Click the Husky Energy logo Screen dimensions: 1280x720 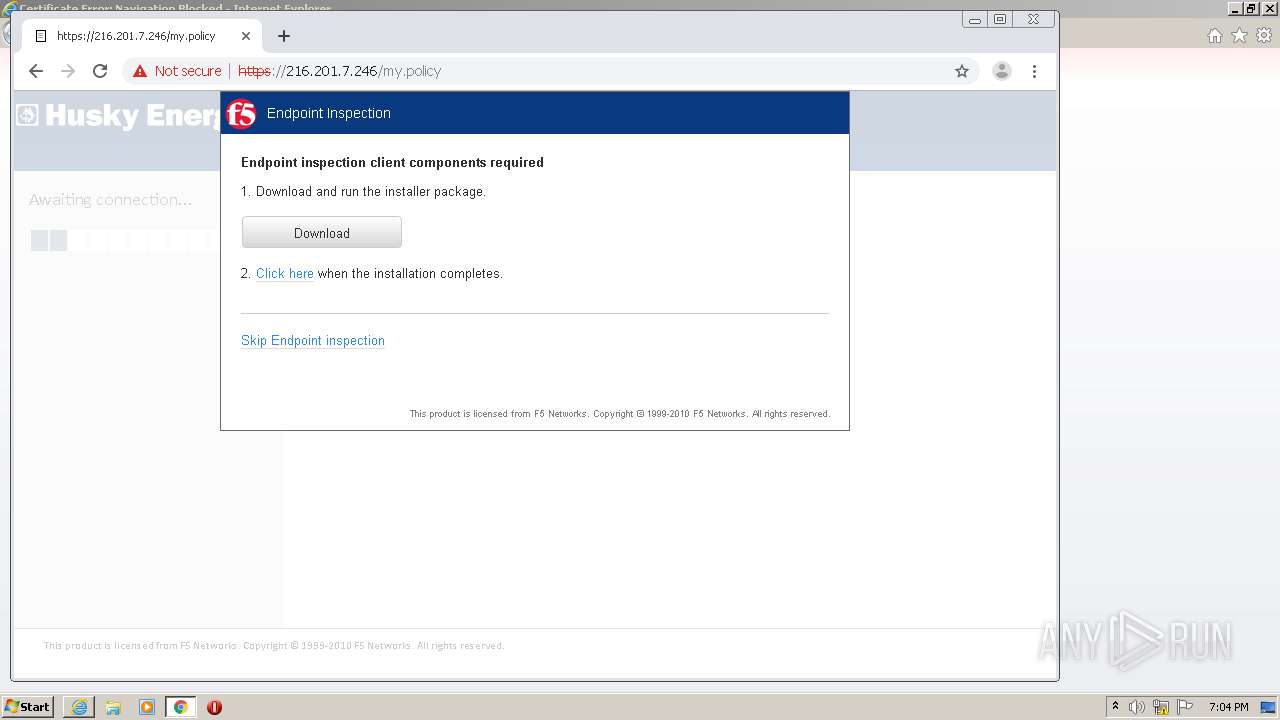(118, 116)
